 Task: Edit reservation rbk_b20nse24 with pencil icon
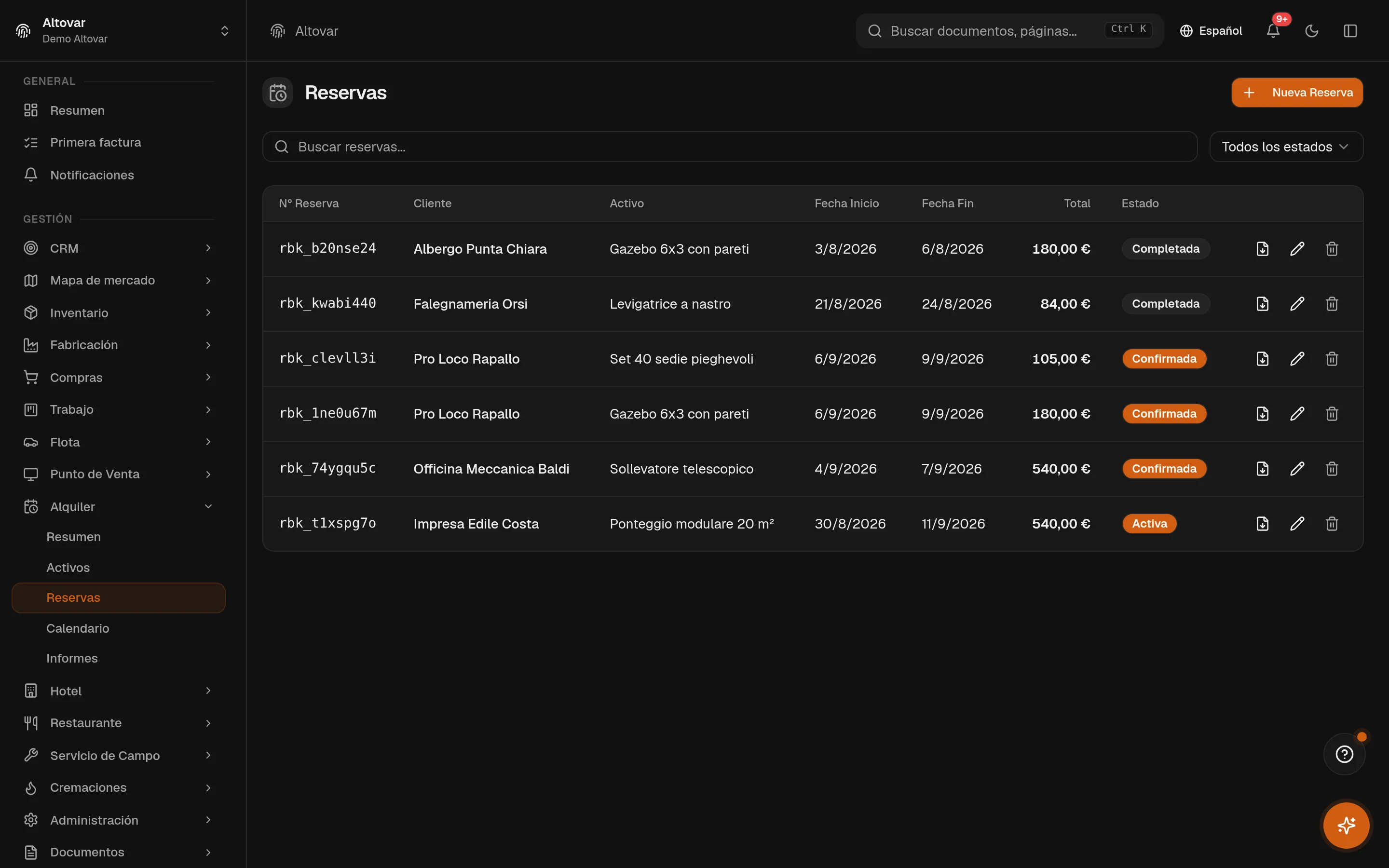pyautogui.click(x=1297, y=248)
